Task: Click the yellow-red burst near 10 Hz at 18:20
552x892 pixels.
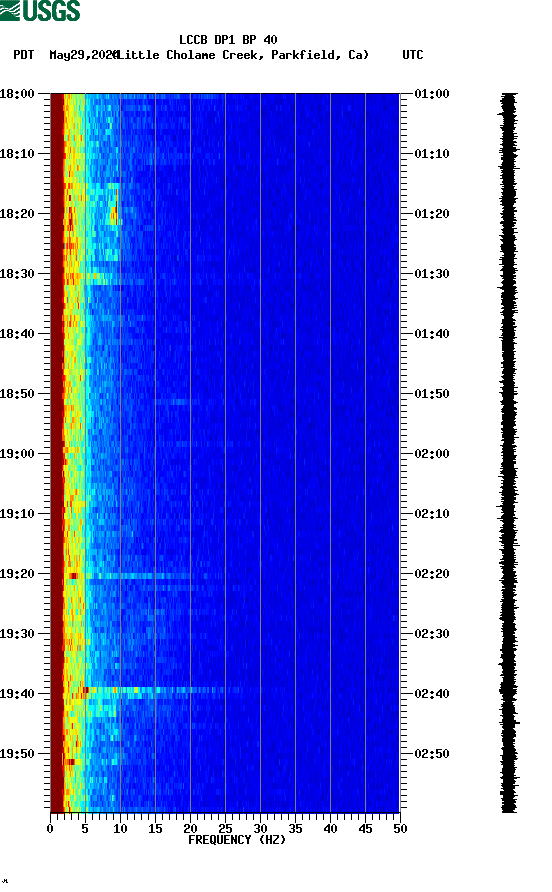Action: click(114, 209)
